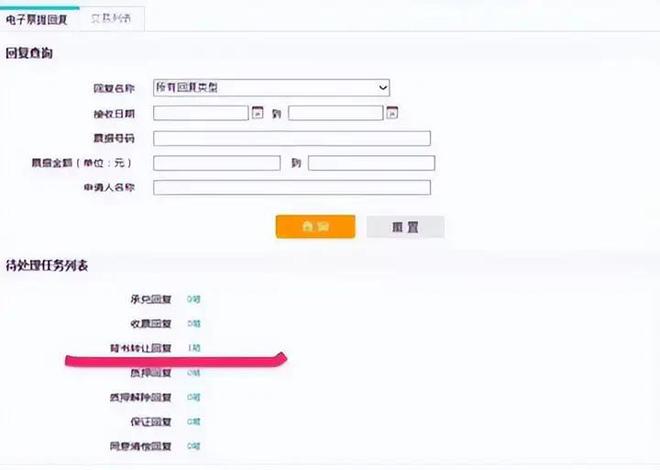
Task: Open the calendar icon for the end date
Action: (x=392, y=113)
